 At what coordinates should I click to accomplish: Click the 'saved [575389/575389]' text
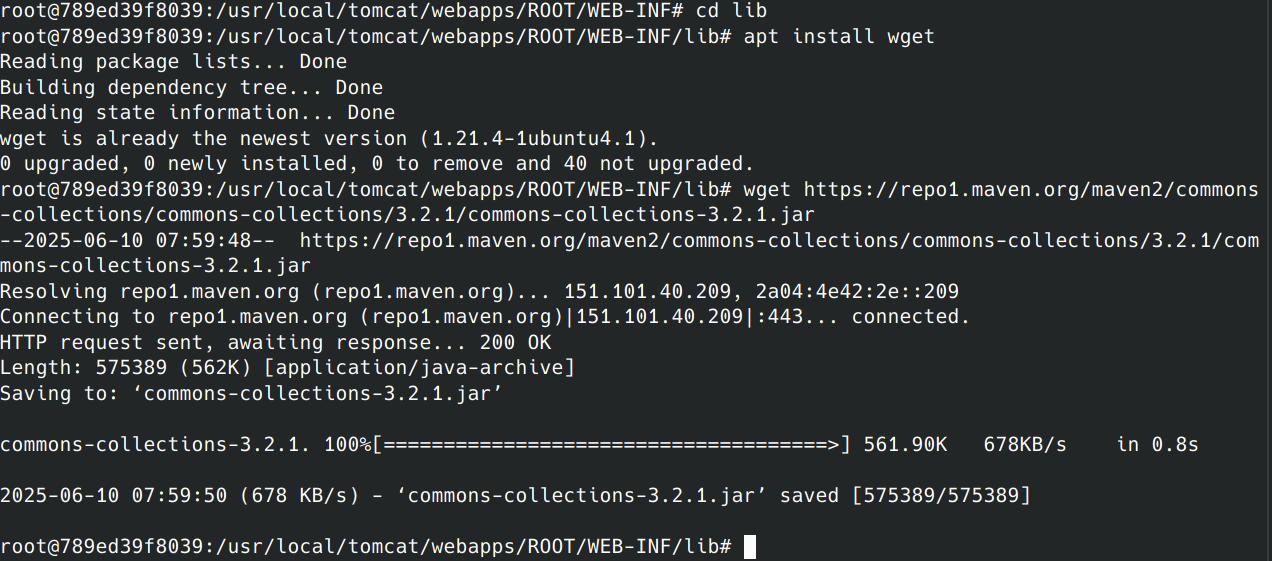[905, 495]
